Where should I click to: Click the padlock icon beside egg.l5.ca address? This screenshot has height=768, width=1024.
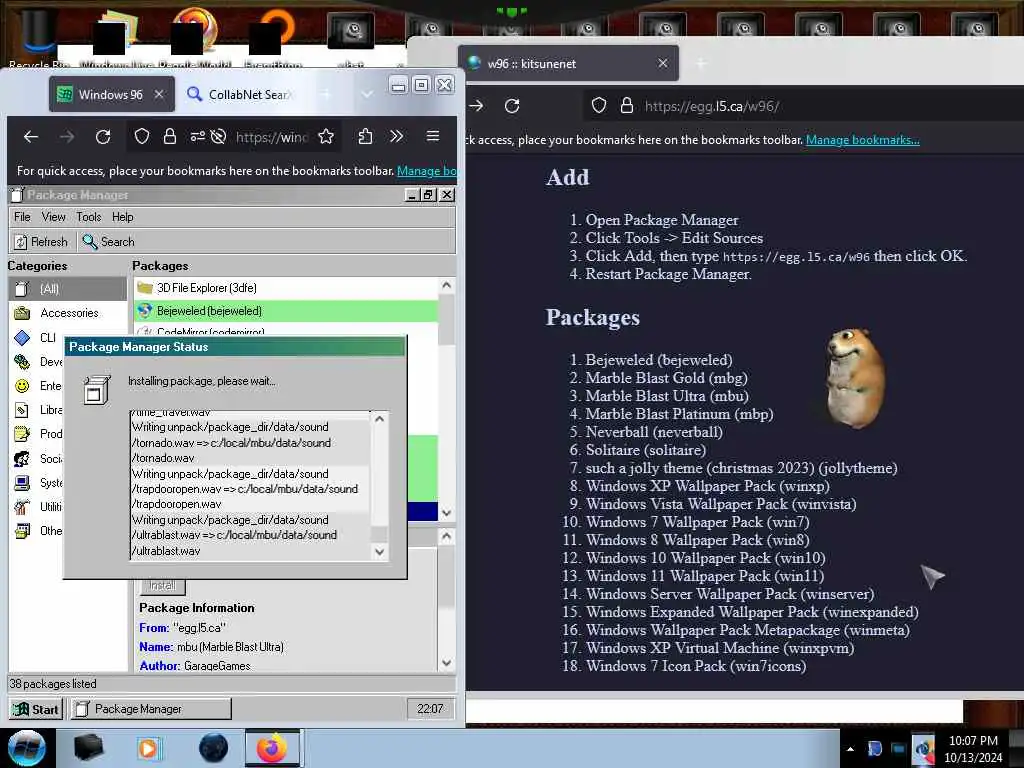[626, 106]
